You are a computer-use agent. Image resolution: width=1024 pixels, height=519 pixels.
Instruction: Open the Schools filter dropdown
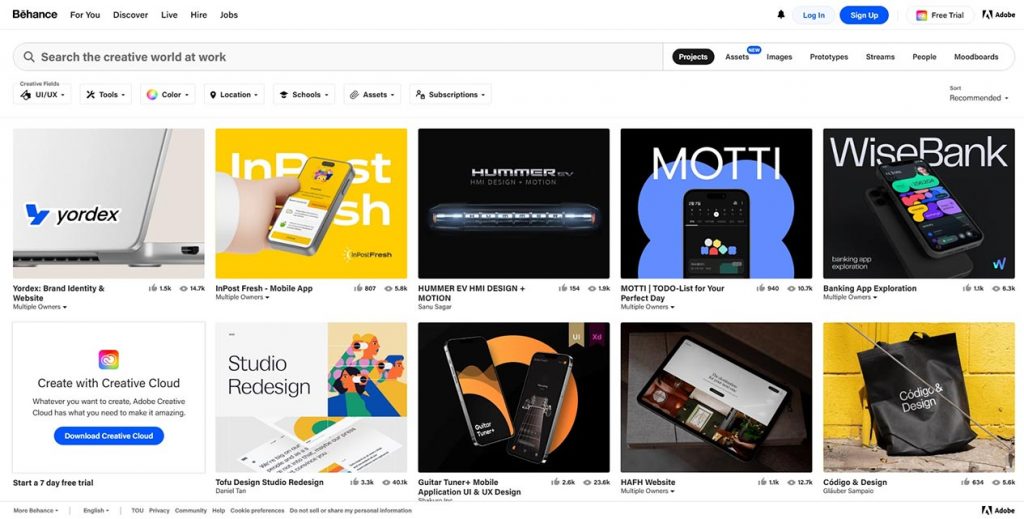(304, 95)
